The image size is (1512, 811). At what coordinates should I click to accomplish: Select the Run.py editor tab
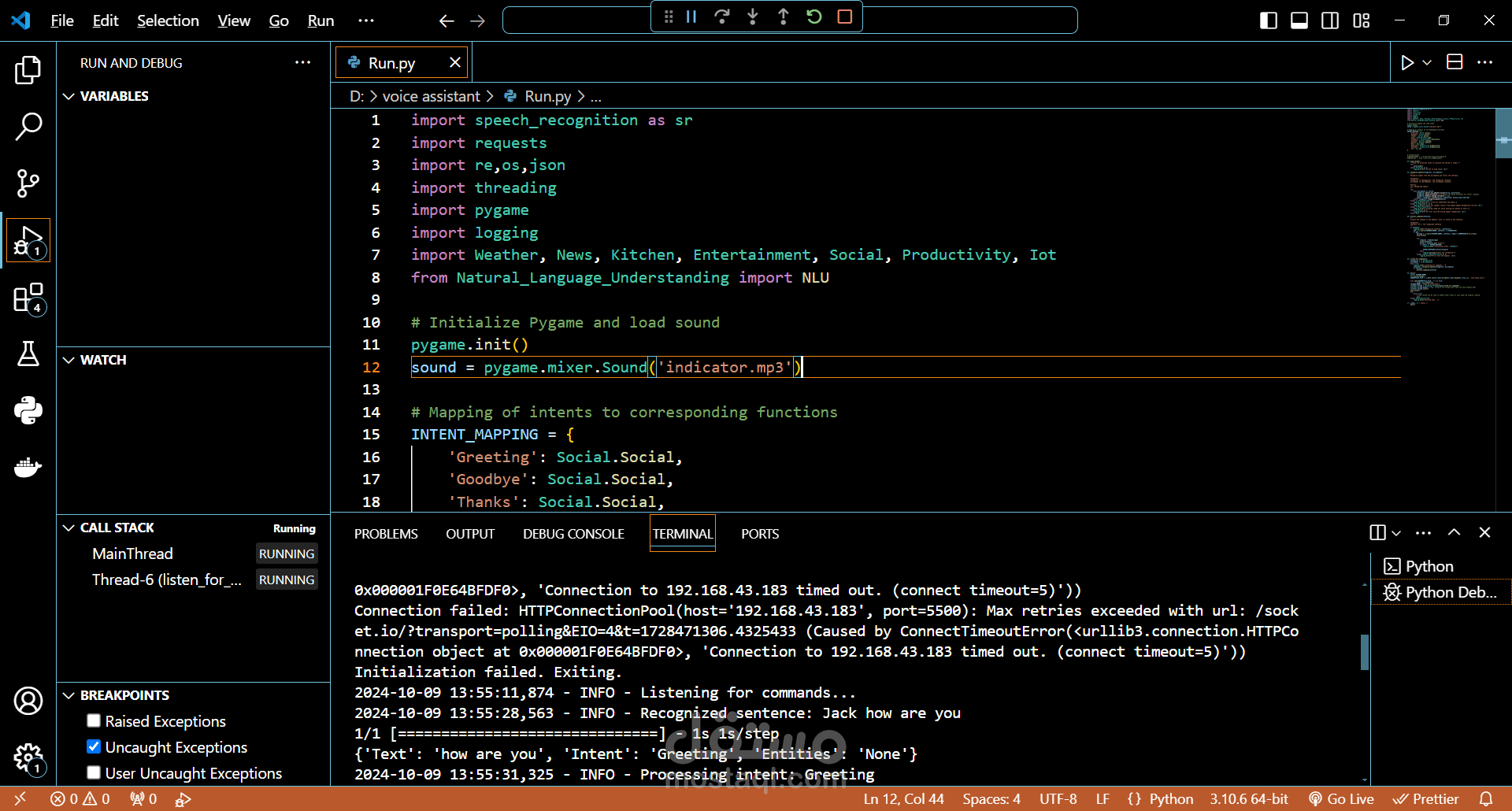pos(402,62)
